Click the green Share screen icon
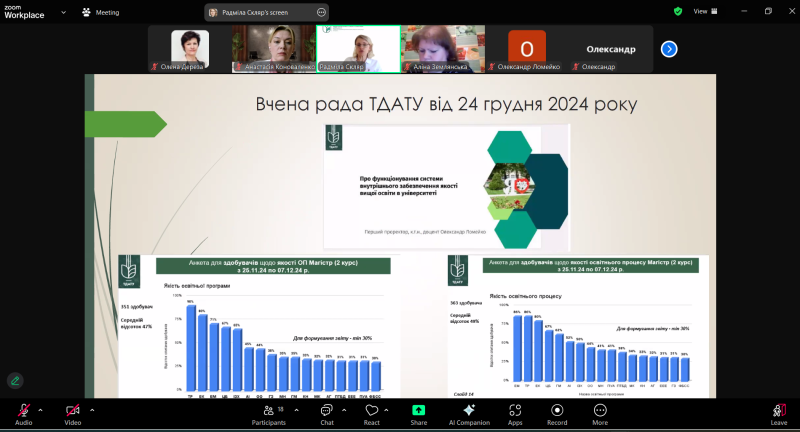 [x=418, y=410]
